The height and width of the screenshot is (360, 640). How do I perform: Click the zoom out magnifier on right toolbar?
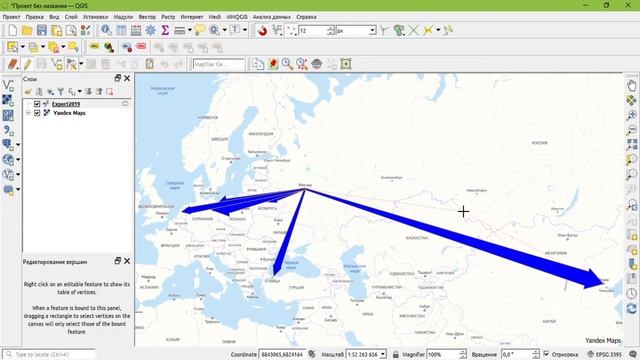pyautogui.click(x=631, y=130)
